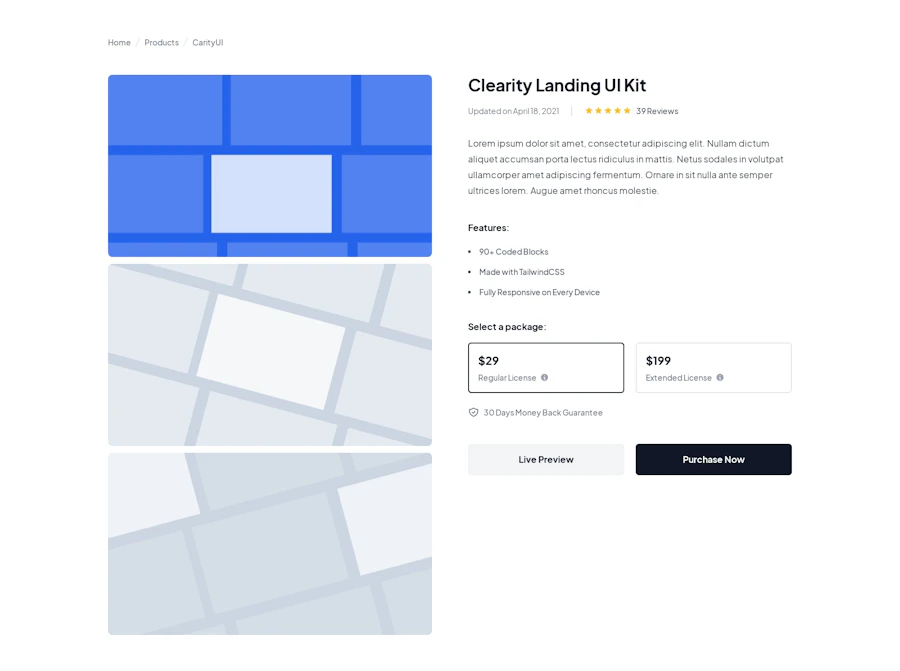Open the blue product preview image
The height and width of the screenshot is (671, 900).
click(270, 166)
